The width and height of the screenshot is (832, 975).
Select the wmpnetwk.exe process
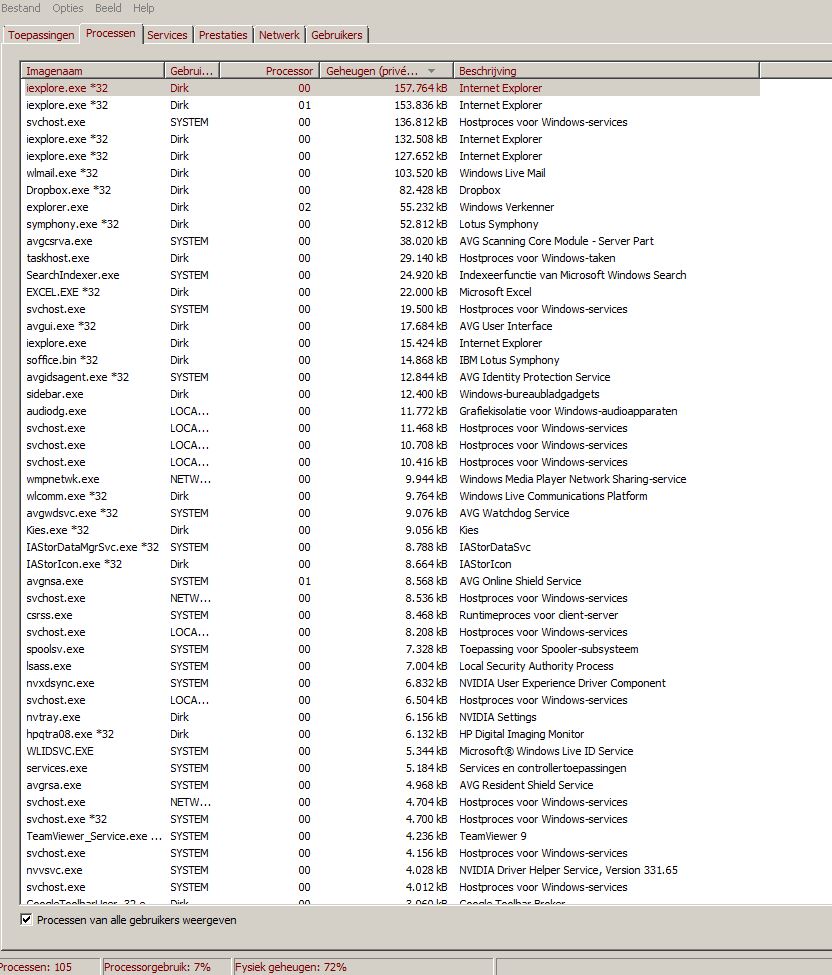(x=391, y=479)
